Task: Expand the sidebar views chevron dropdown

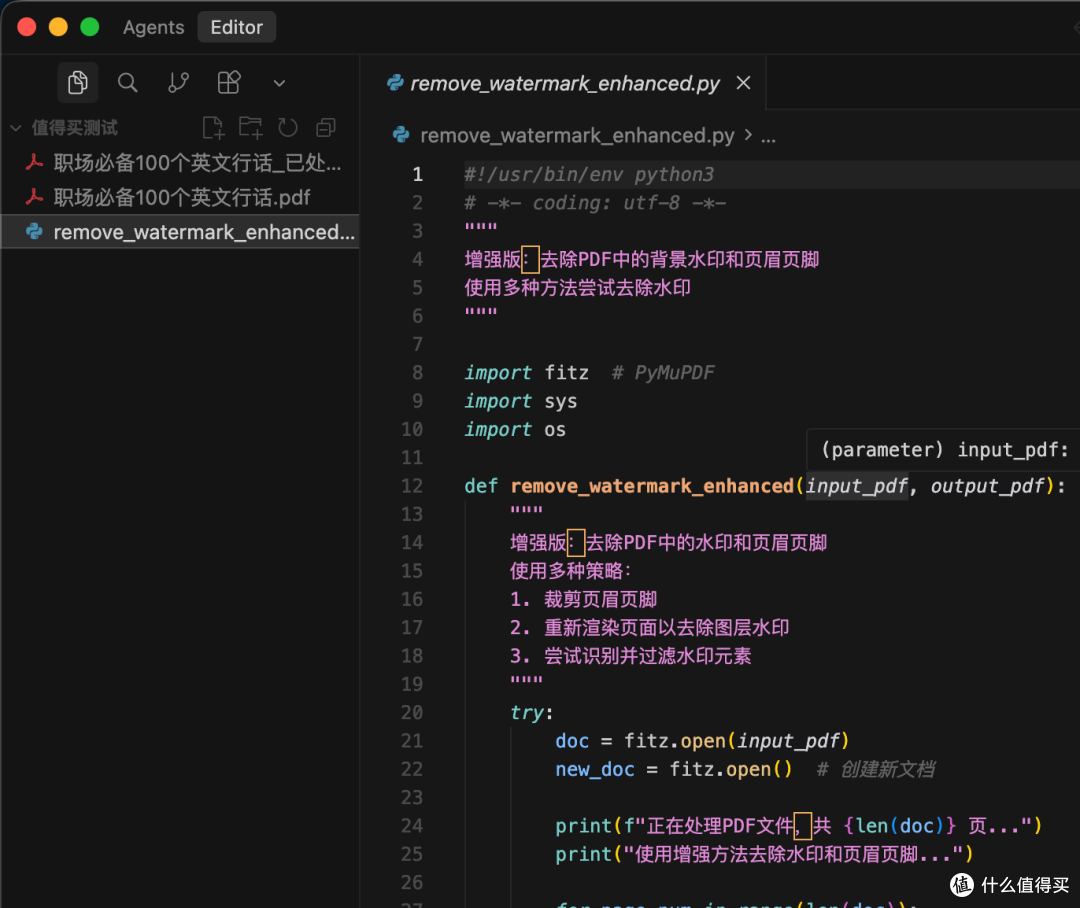Action: [x=279, y=83]
